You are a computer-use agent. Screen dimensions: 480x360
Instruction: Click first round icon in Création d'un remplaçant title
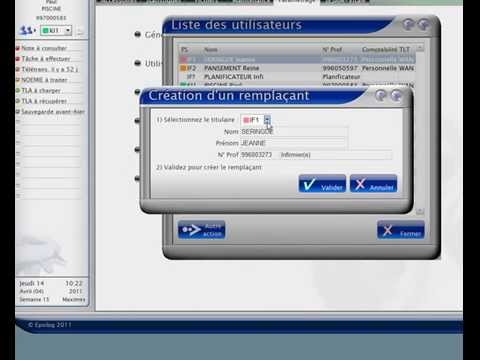(381, 96)
